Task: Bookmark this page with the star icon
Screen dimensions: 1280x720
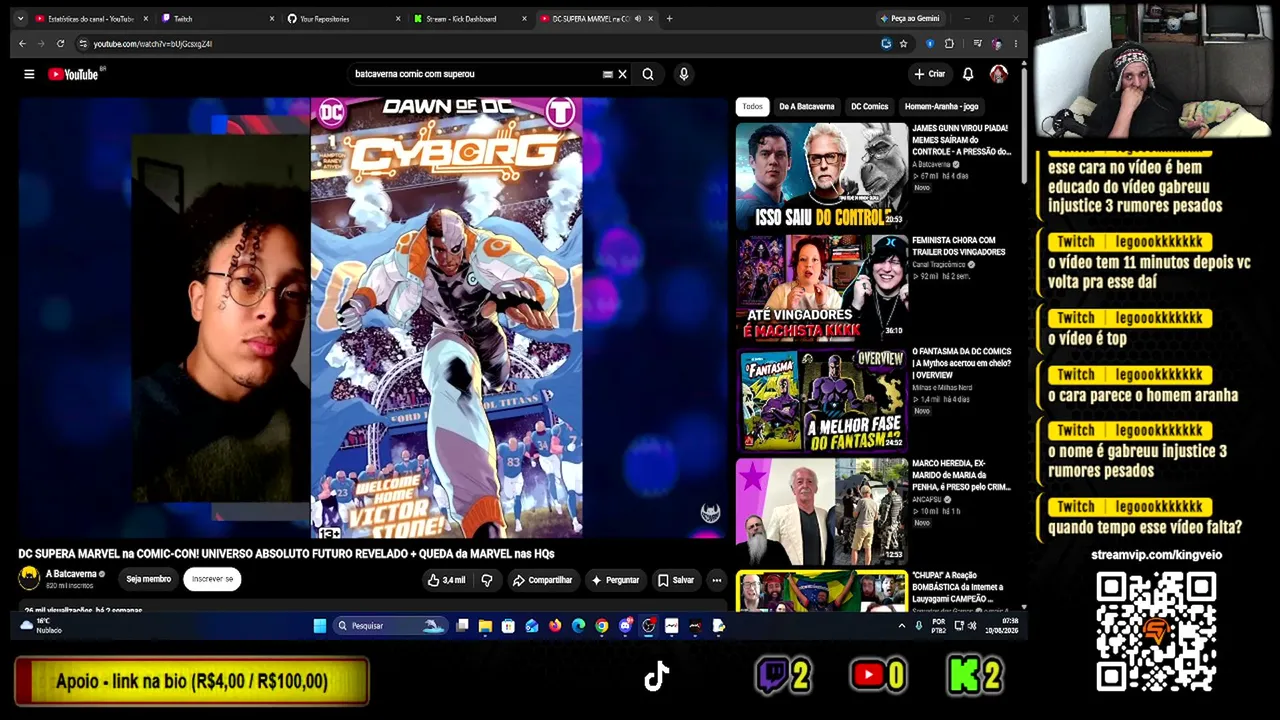Action: click(x=903, y=44)
